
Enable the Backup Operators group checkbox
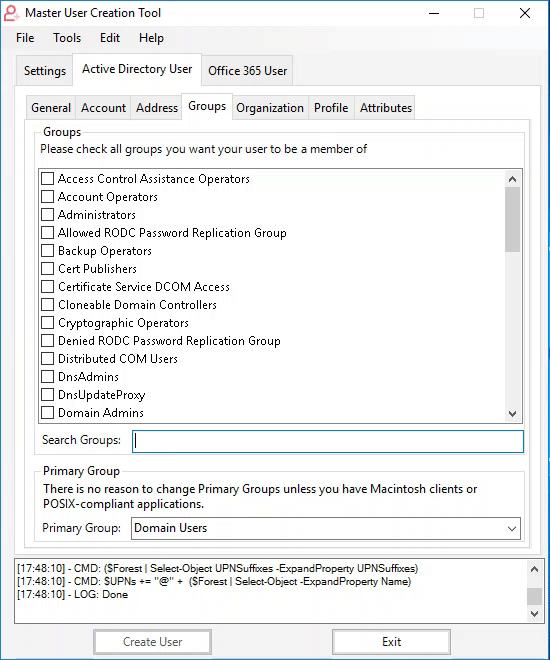[x=48, y=250]
